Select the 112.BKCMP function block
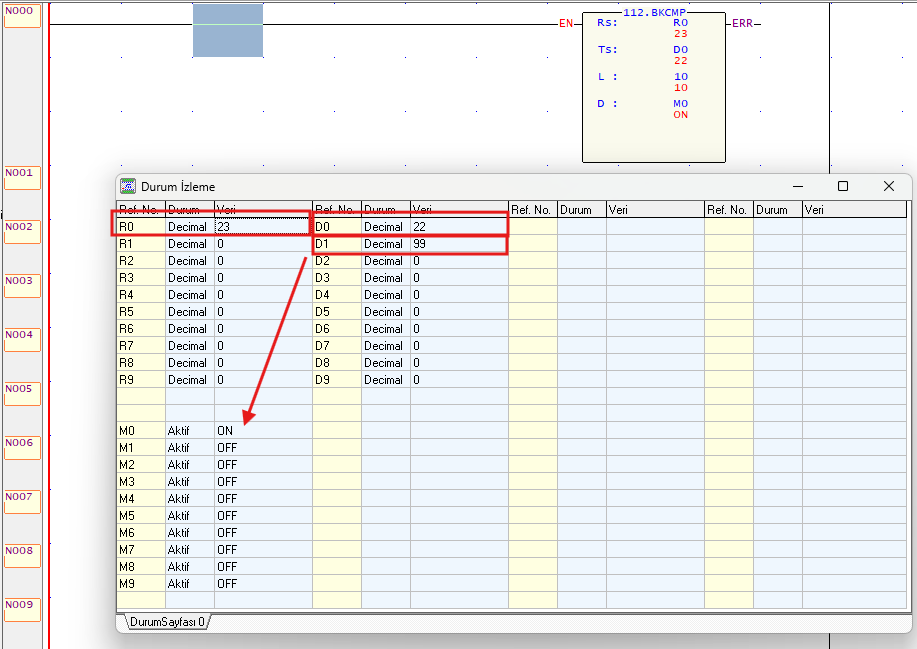This screenshot has width=917, height=649. pos(655,90)
